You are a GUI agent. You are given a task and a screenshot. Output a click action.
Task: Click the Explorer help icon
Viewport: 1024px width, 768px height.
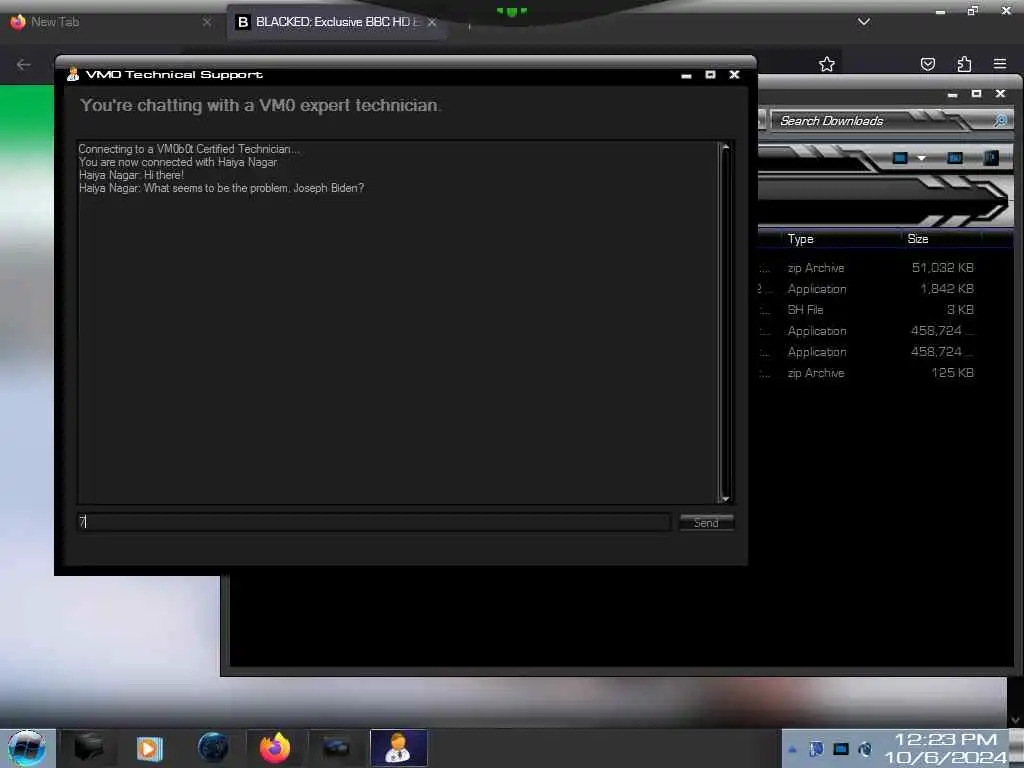[x=991, y=158]
